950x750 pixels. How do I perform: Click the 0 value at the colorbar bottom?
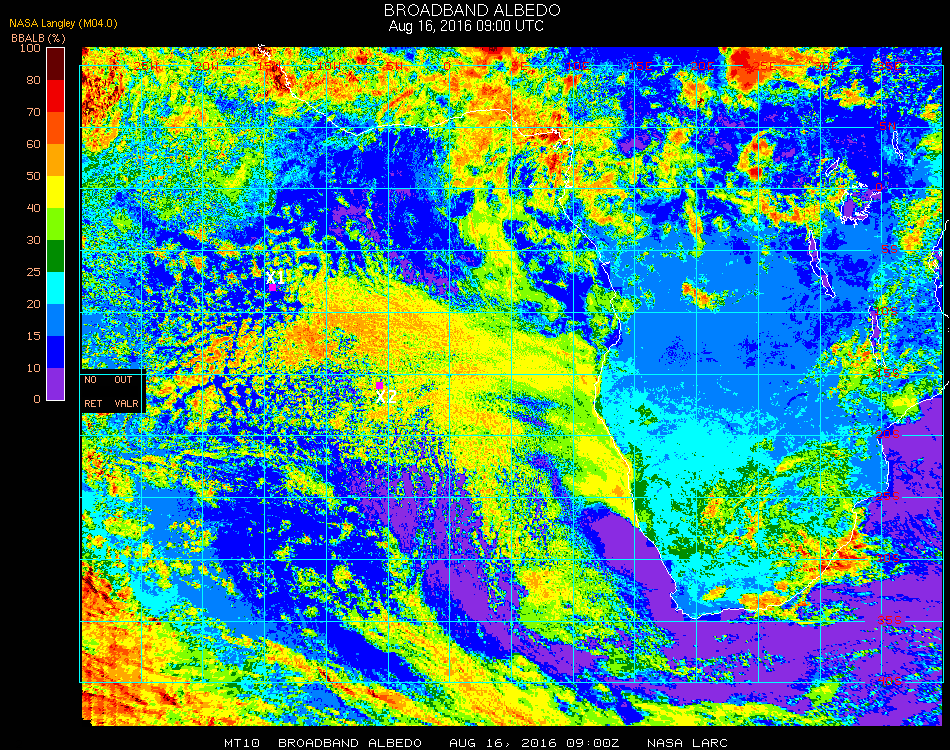(37, 399)
